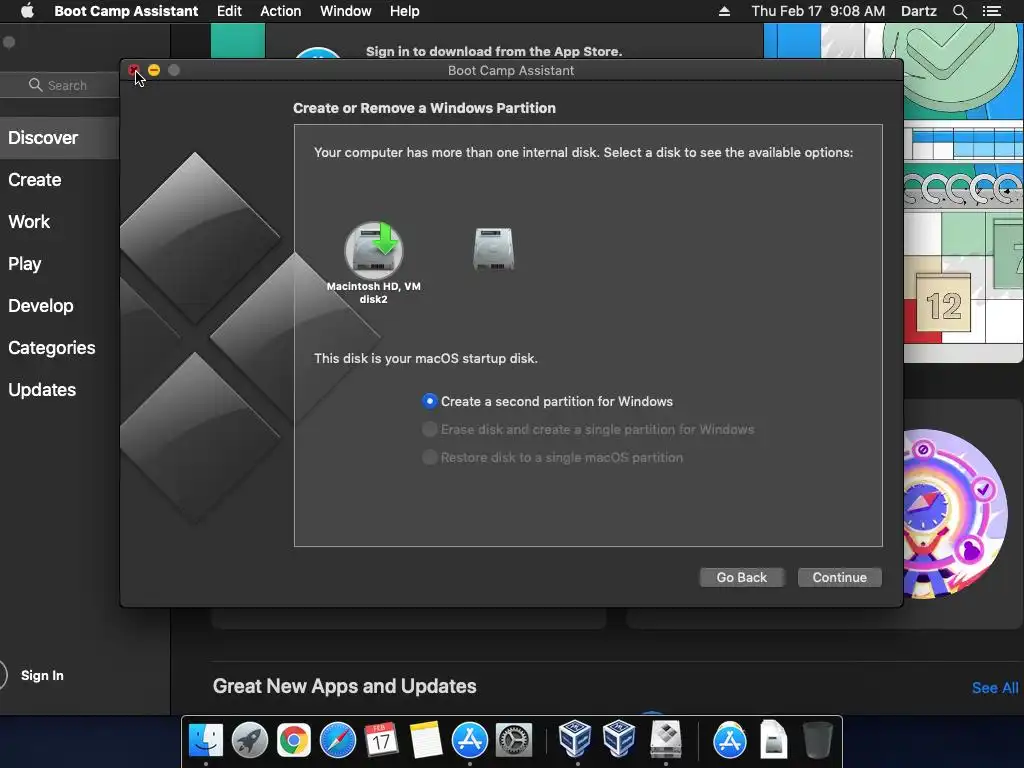Open the App Store dock icon beside Notes
Screen dimensions: 1024x768
click(x=470, y=741)
